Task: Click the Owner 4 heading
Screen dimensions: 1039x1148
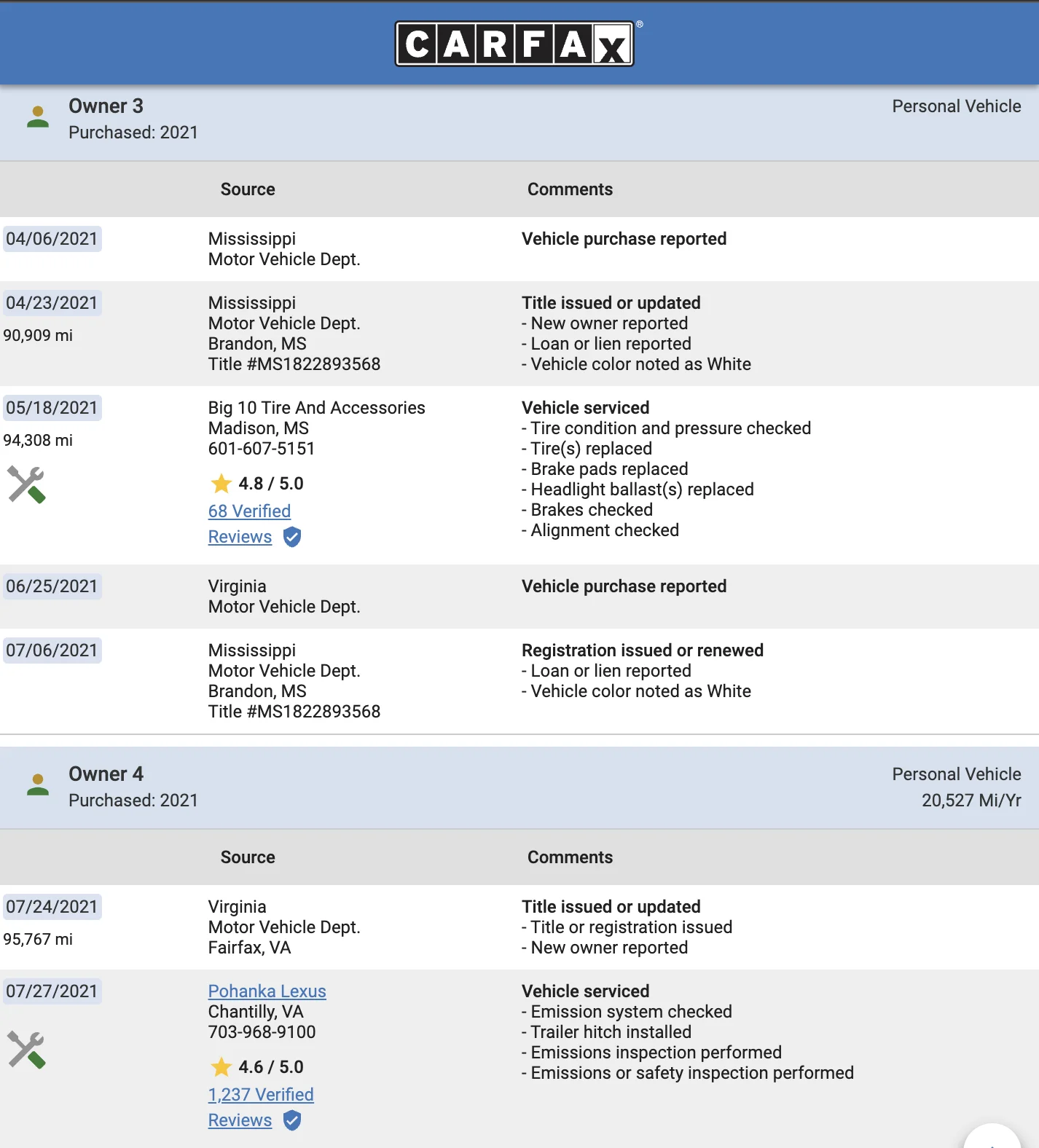Action: pyautogui.click(x=106, y=774)
